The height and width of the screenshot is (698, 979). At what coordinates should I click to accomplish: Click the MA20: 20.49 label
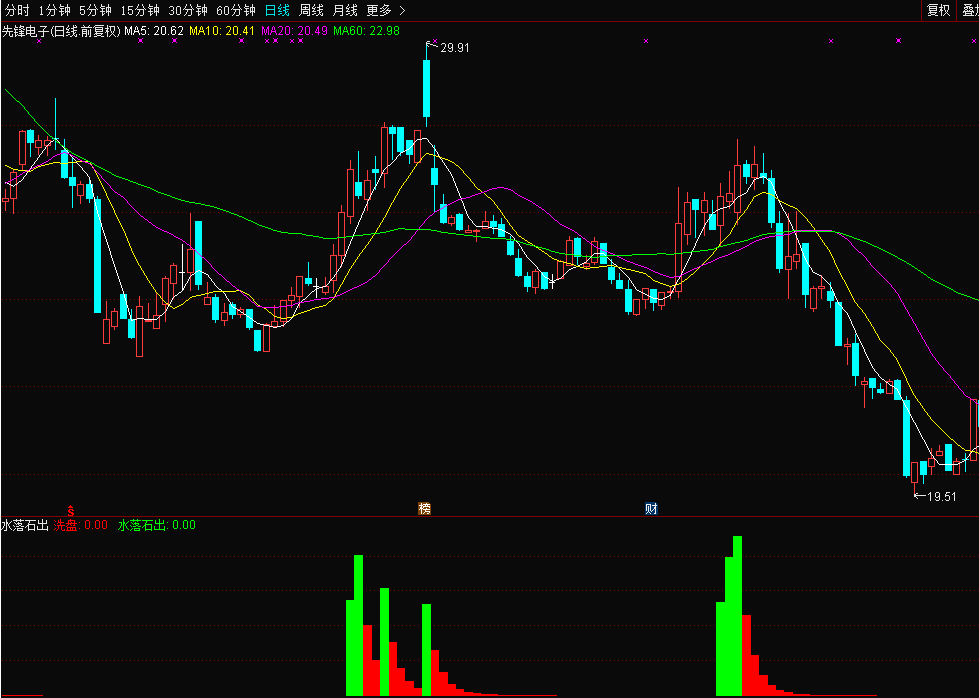coord(294,31)
